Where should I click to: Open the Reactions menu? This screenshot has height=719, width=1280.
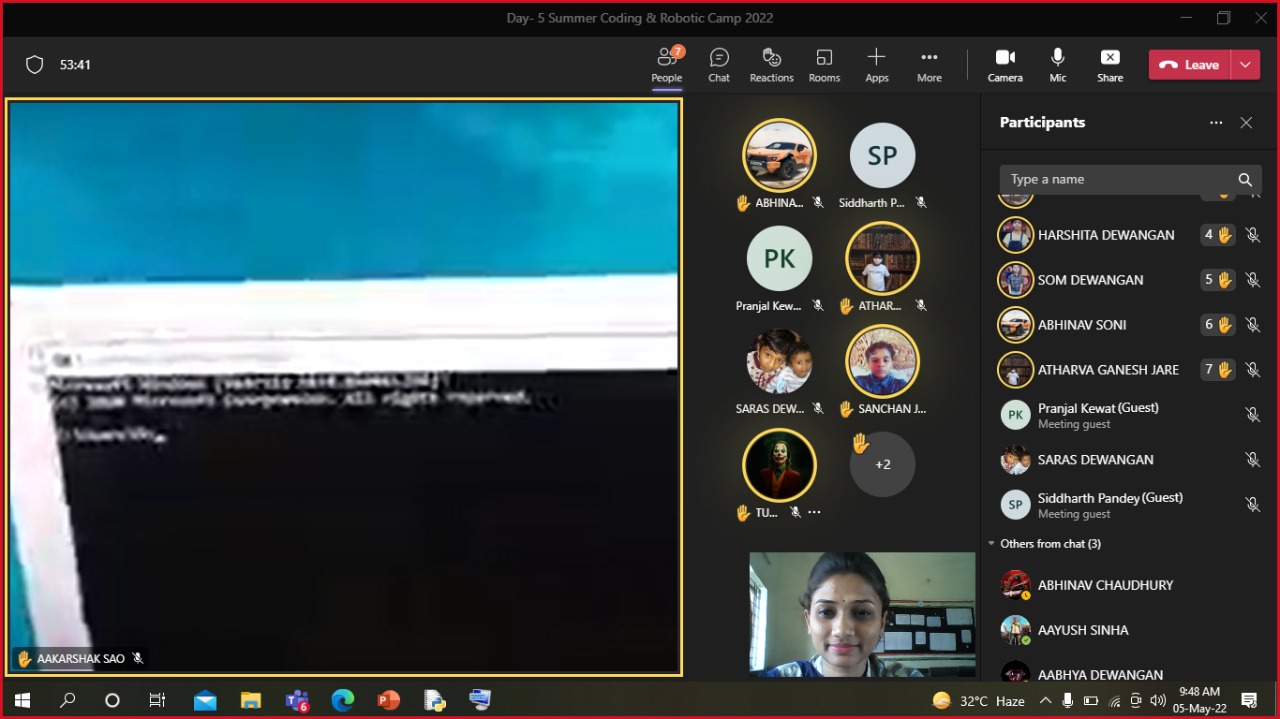point(771,65)
